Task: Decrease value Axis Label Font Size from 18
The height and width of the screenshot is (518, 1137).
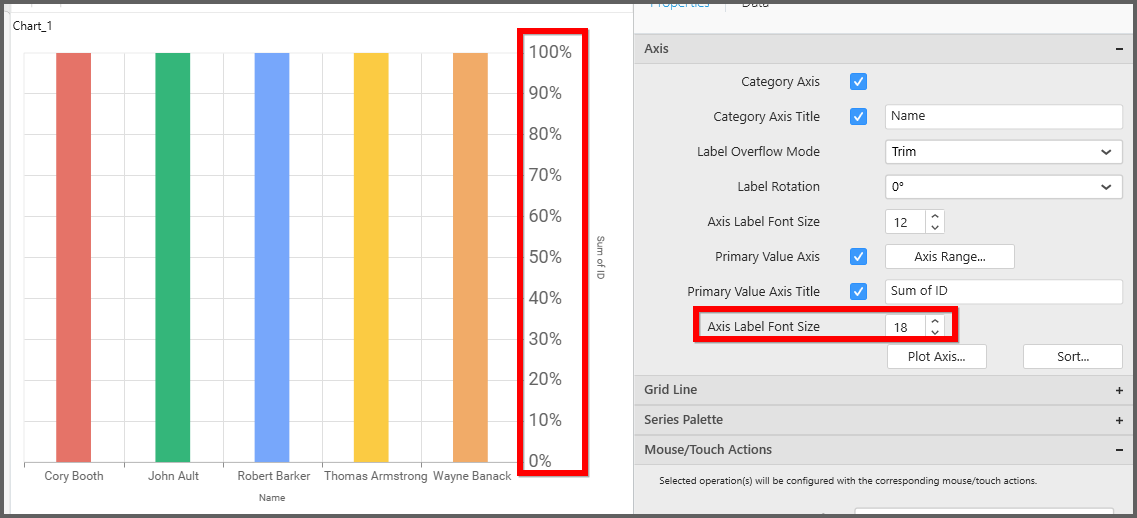Action: (934, 332)
